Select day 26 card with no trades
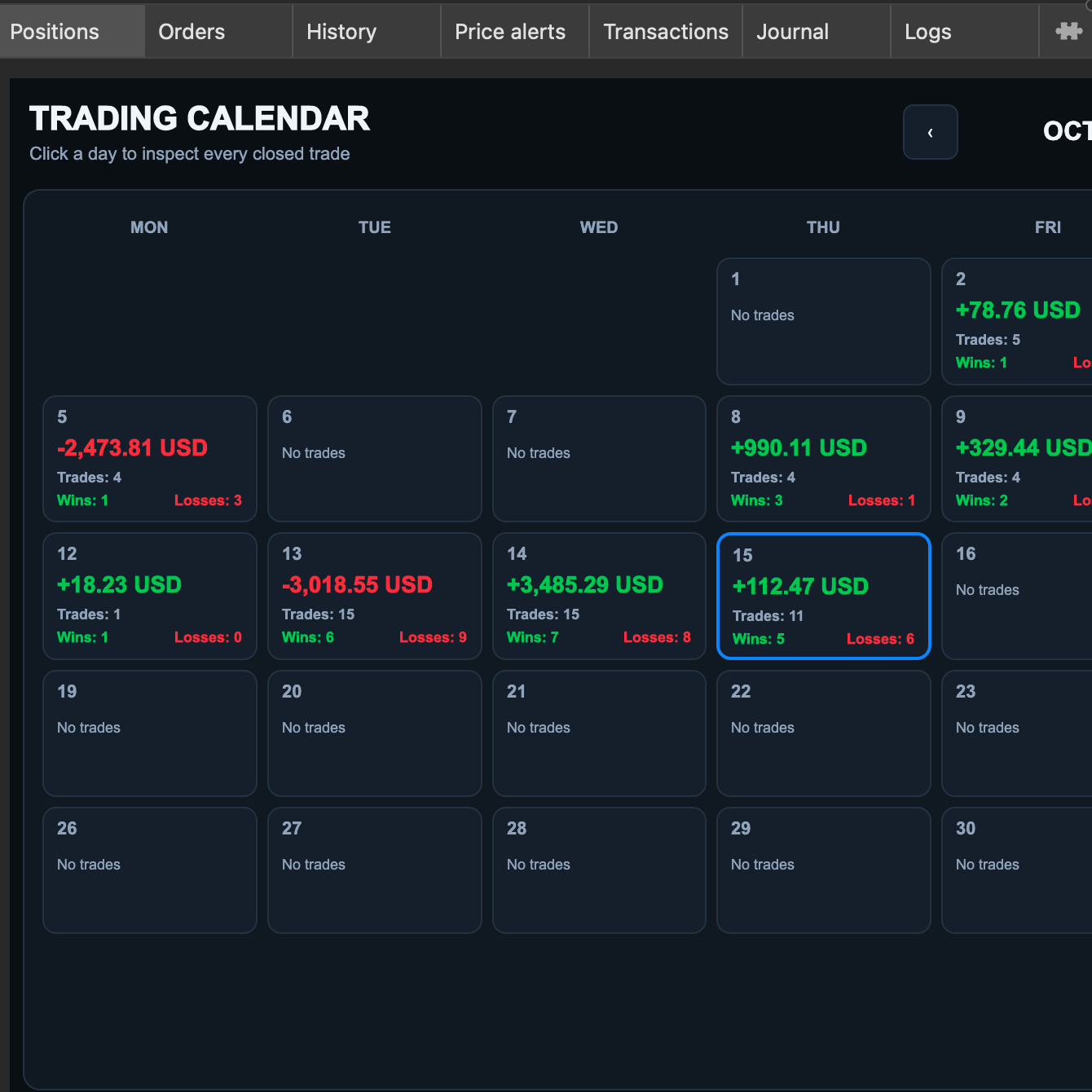The height and width of the screenshot is (1092, 1092). (x=150, y=870)
